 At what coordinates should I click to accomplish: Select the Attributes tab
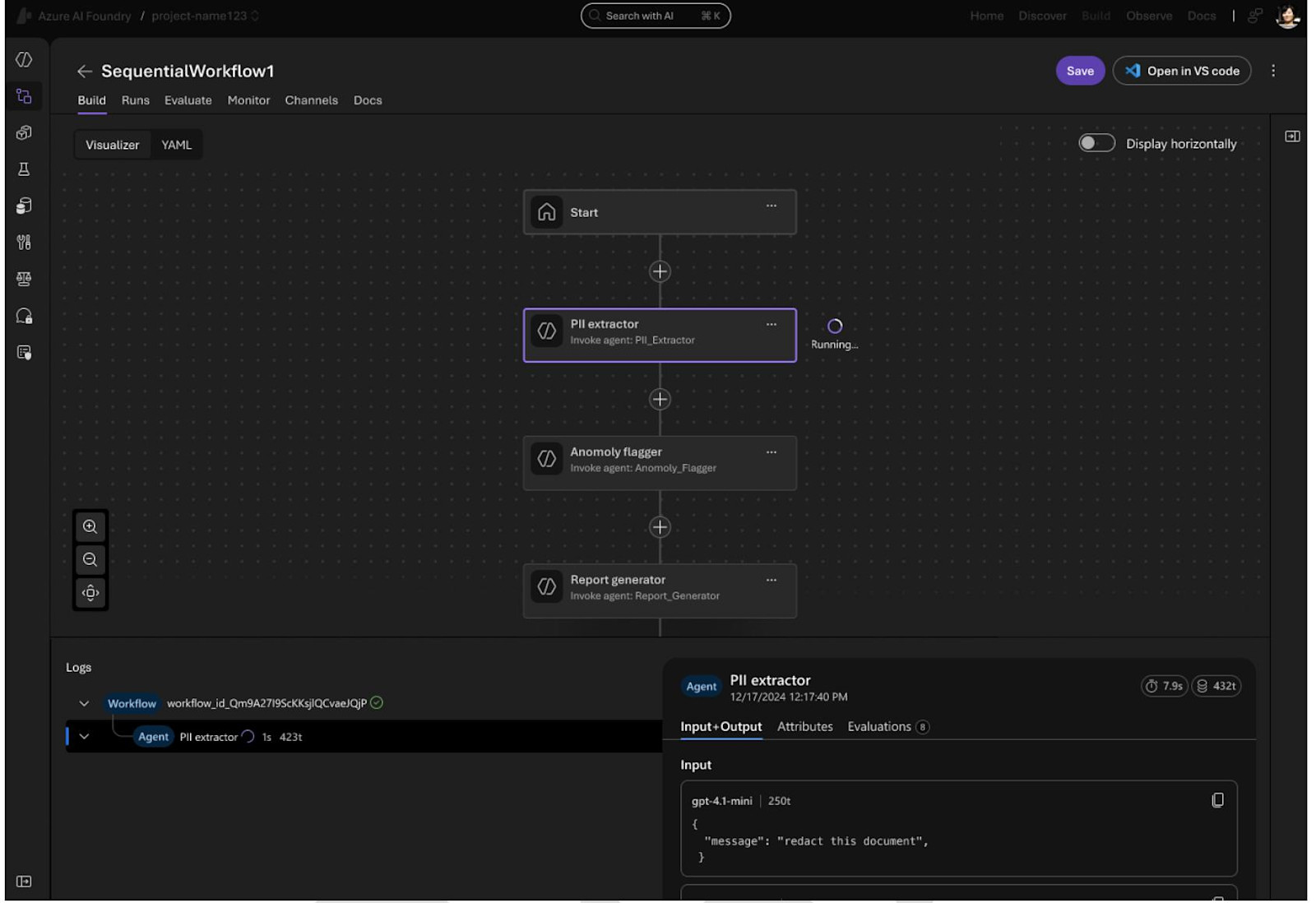click(805, 727)
